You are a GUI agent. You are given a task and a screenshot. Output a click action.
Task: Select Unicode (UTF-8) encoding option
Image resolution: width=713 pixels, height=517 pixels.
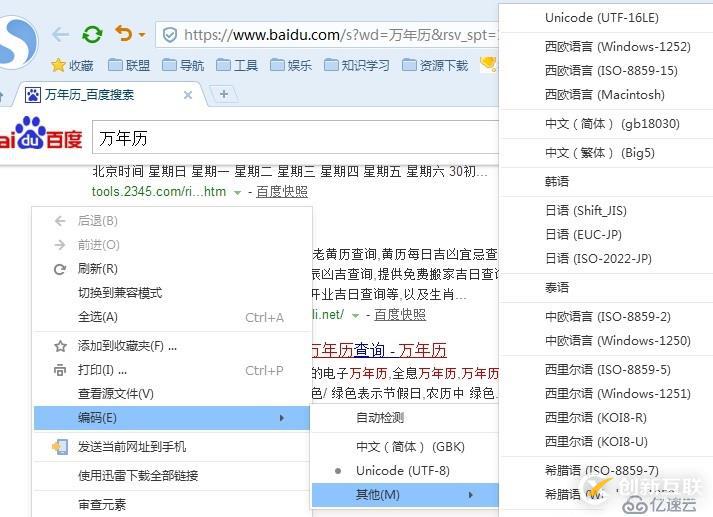(406, 471)
